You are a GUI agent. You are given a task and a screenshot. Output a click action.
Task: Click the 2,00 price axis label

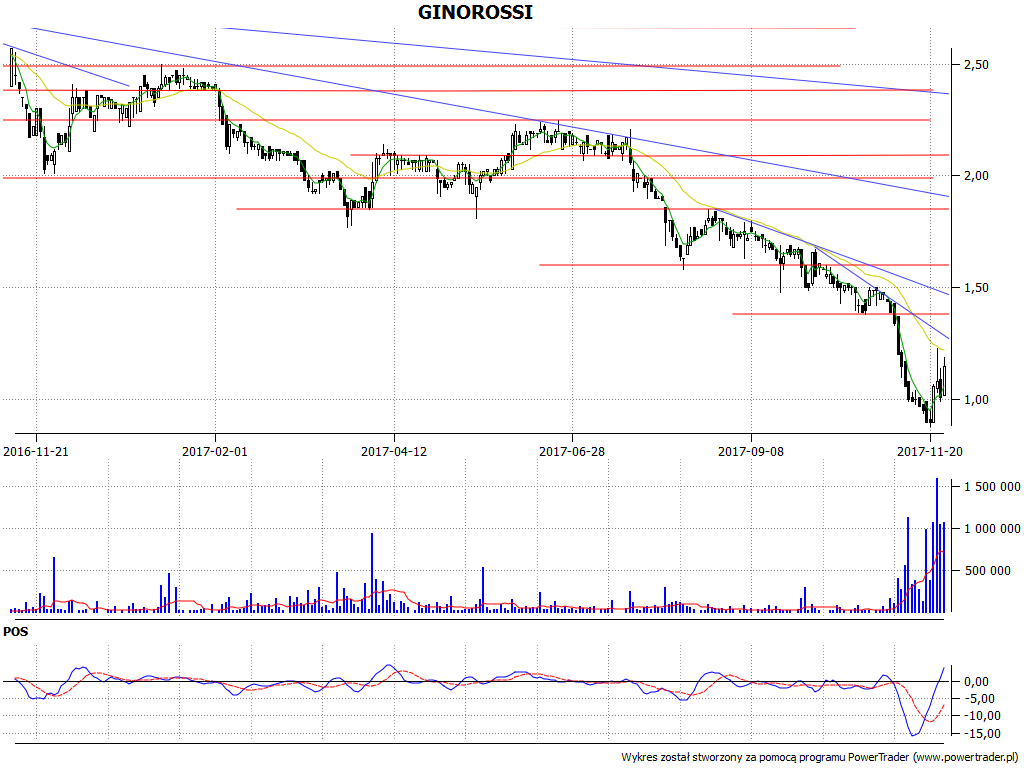(976, 176)
